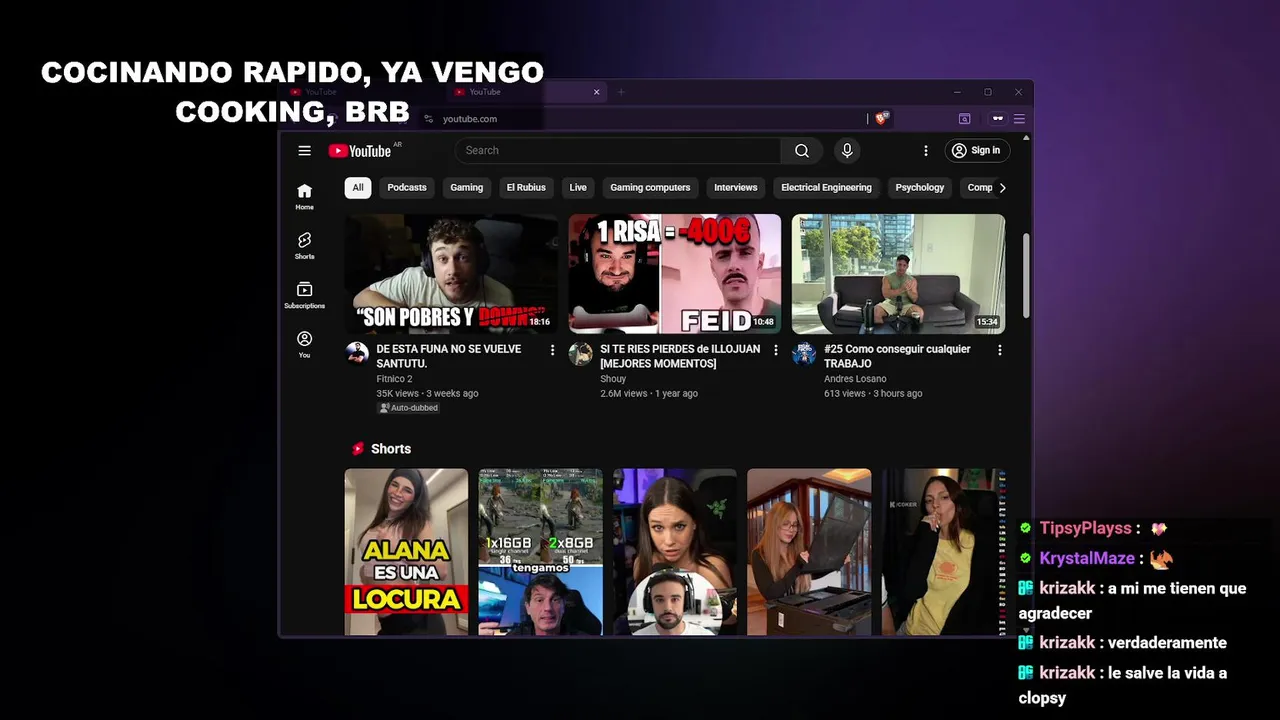Click the site settings icon in address bar
This screenshot has width=1280, height=720.
point(429,119)
